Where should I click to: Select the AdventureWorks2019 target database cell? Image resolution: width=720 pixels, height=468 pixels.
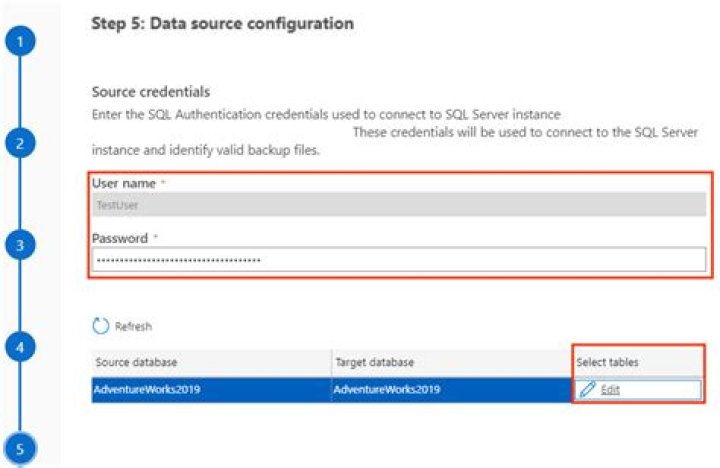[x=386, y=389]
